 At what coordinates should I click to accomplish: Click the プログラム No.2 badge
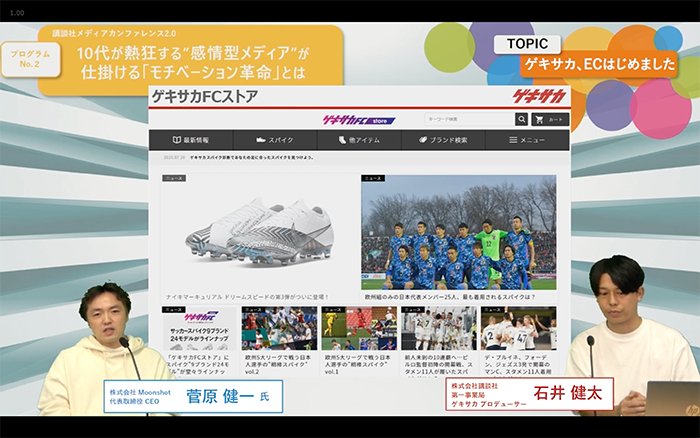pos(30,59)
